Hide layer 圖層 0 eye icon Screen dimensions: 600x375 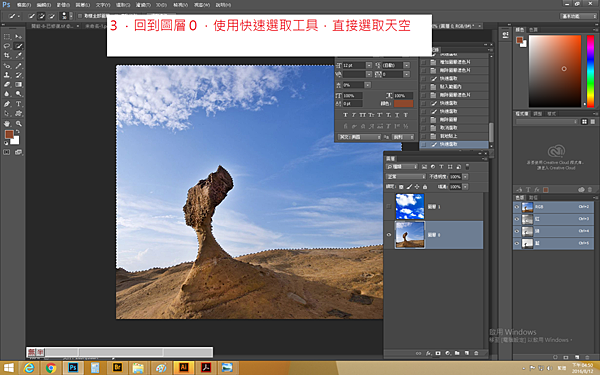tap(389, 235)
